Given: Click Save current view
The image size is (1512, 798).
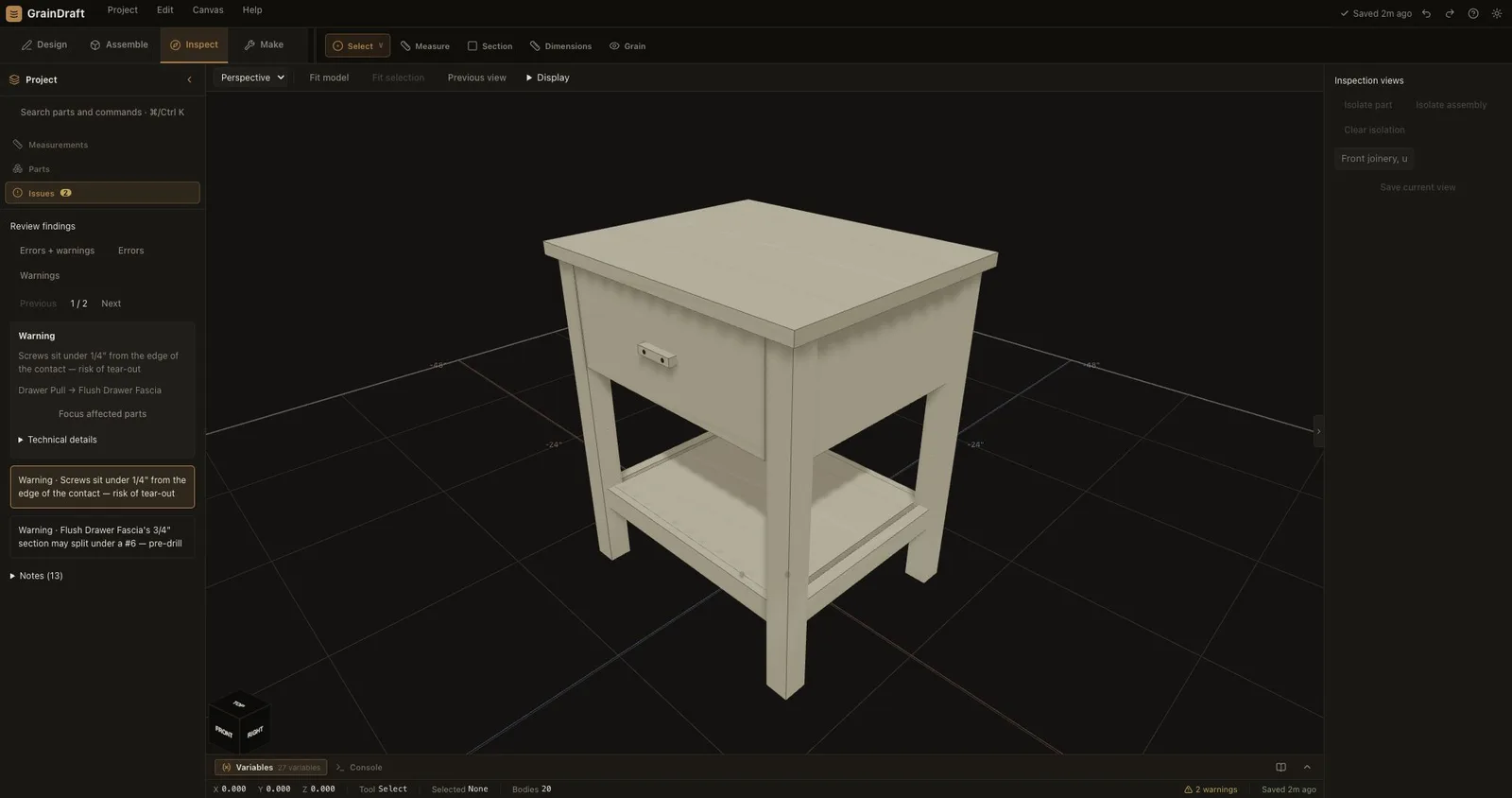Looking at the screenshot, I should pos(1417,187).
